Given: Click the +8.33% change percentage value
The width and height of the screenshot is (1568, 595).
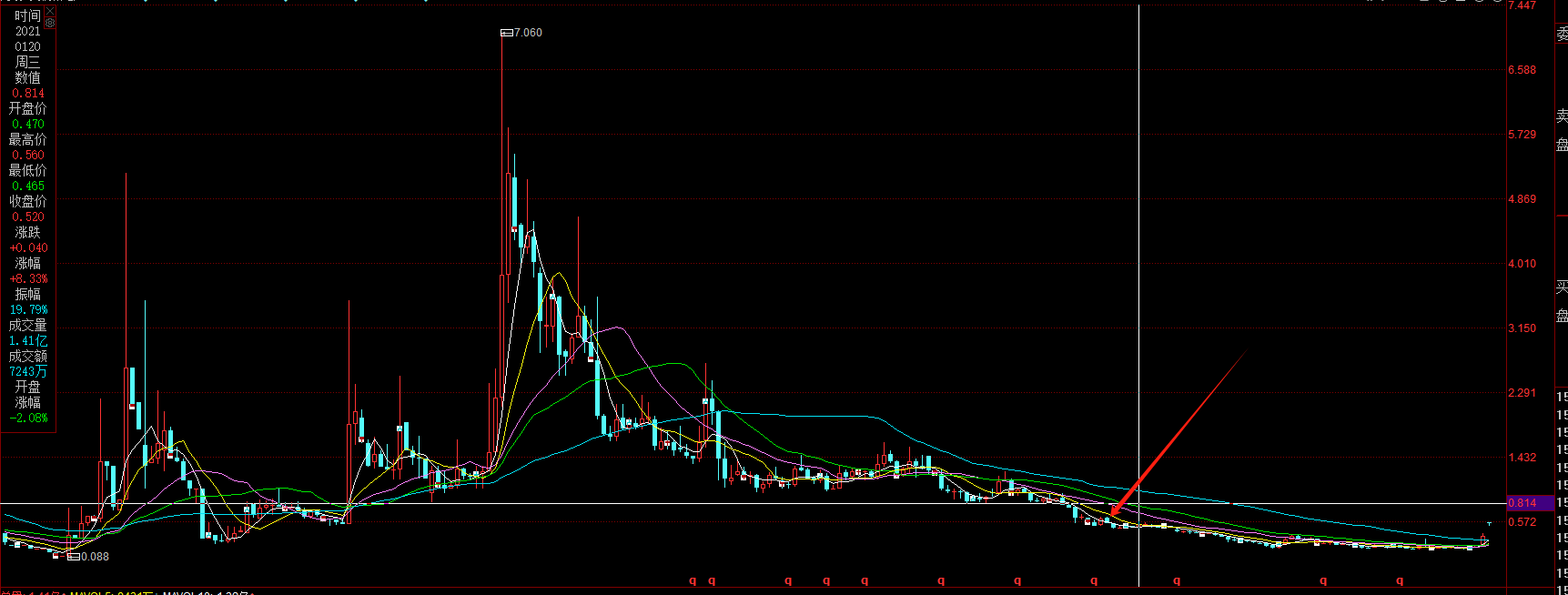Looking at the screenshot, I should pyautogui.click(x=28, y=278).
